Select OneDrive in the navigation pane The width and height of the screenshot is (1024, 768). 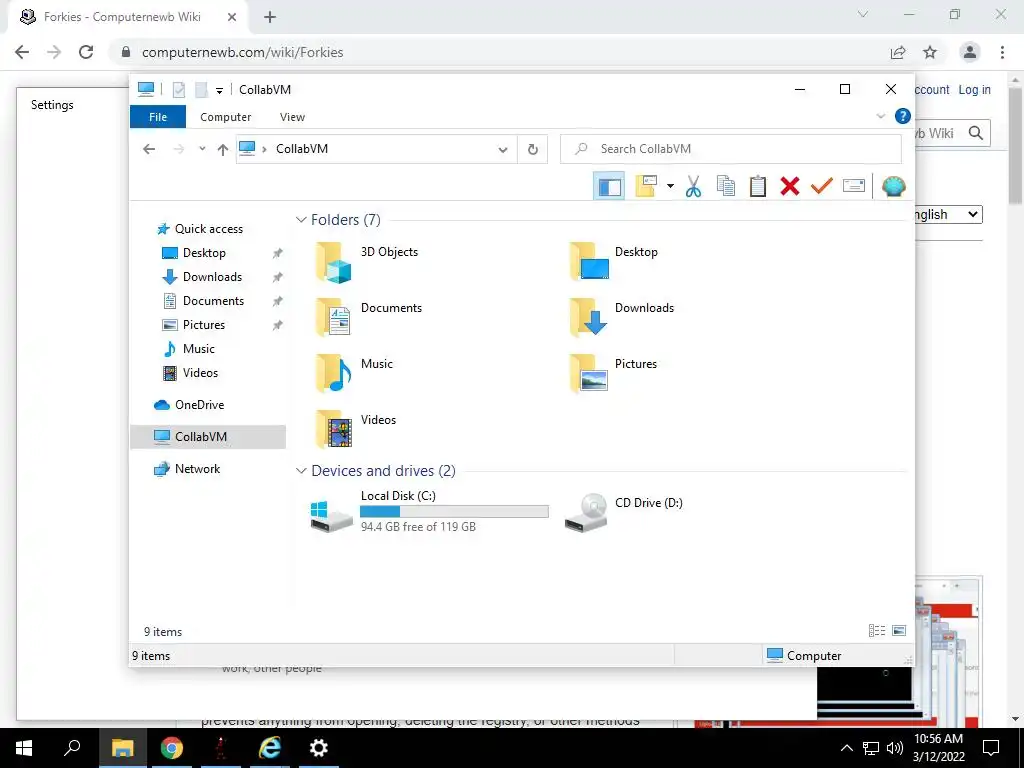pos(199,405)
